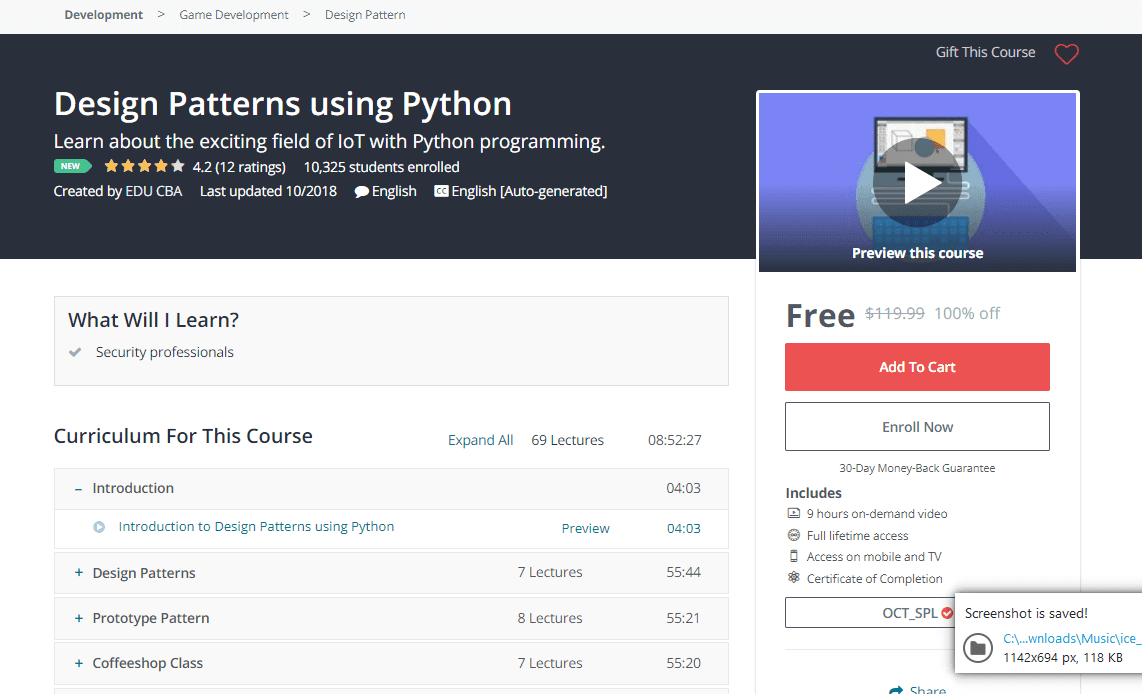Open the saved screenshot folder icon
Screen dimensions: 1142x694
coord(977,647)
